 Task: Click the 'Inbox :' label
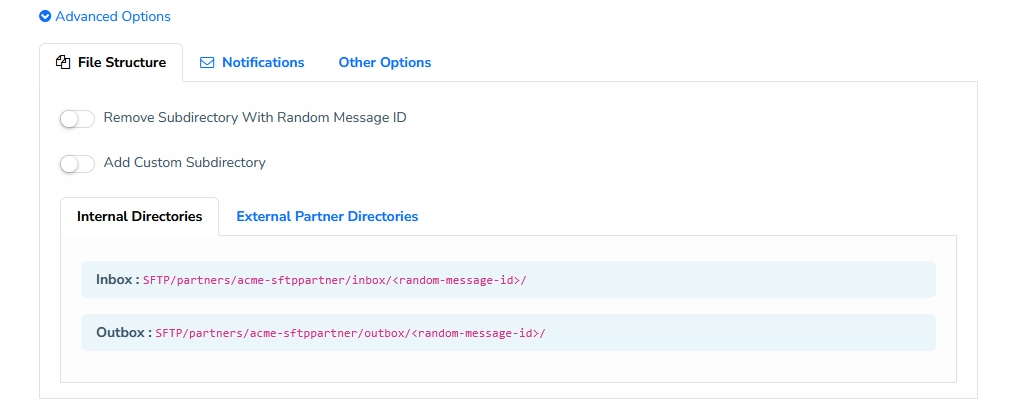[118, 279]
